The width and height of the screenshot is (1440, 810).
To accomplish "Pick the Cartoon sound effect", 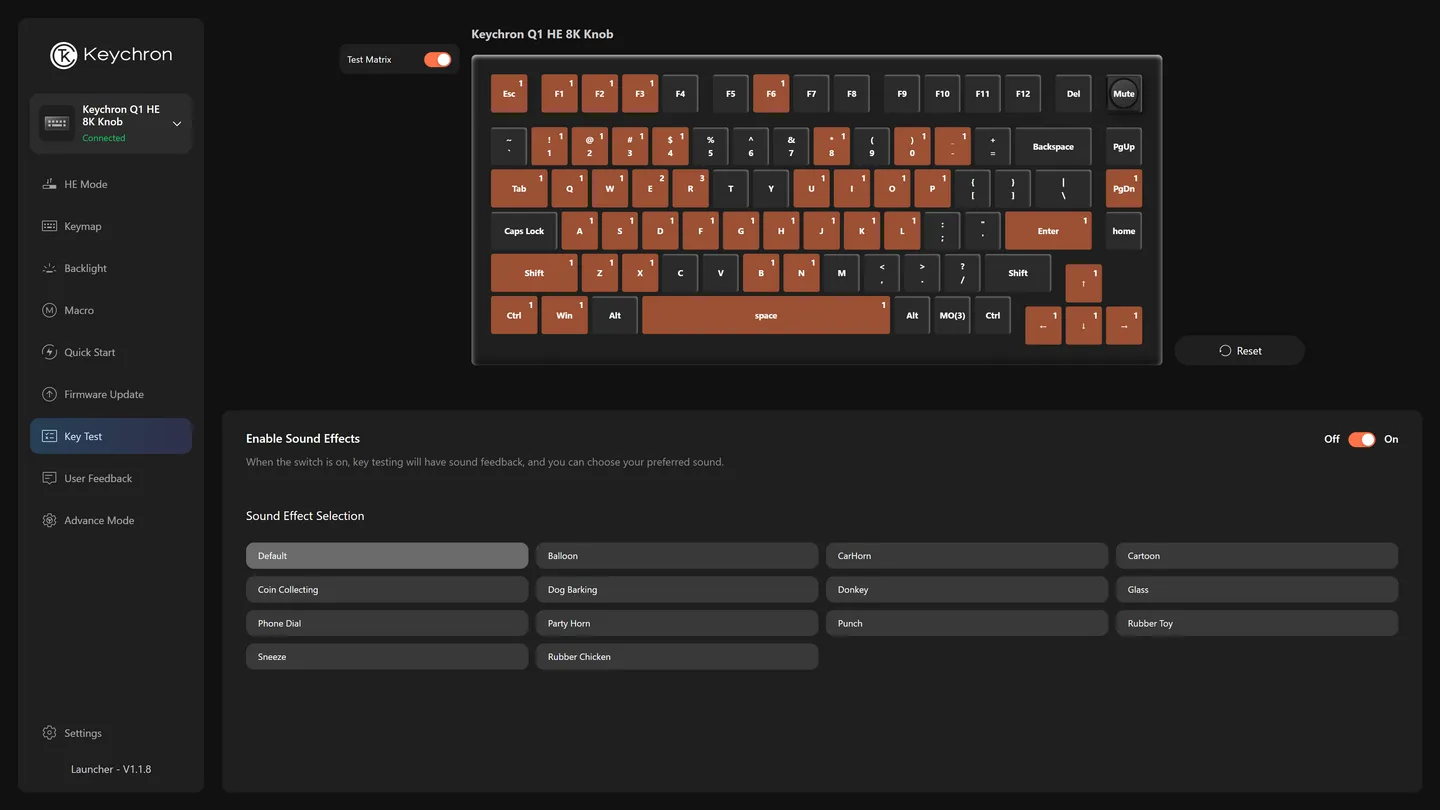I will (x=1257, y=556).
